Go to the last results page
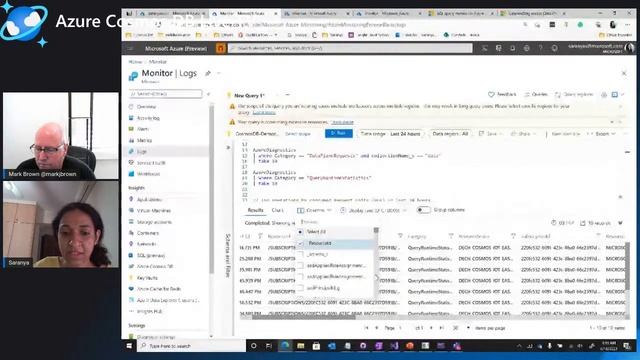The width and height of the screenshot is (640, 360). 441,328
